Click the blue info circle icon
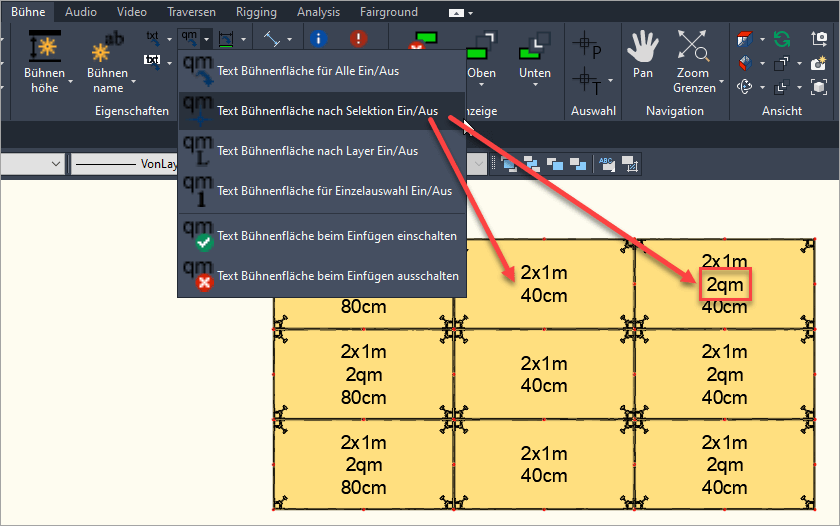Viewport: 840px width, 526px height. (x=319, y=39)
